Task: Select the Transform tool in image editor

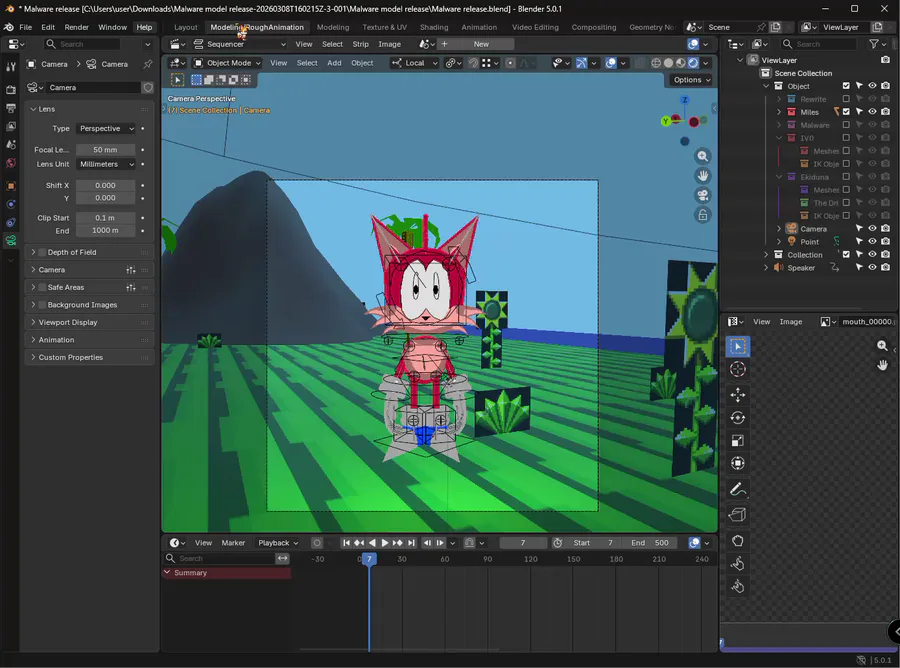Action: click(x=738, y=463)
